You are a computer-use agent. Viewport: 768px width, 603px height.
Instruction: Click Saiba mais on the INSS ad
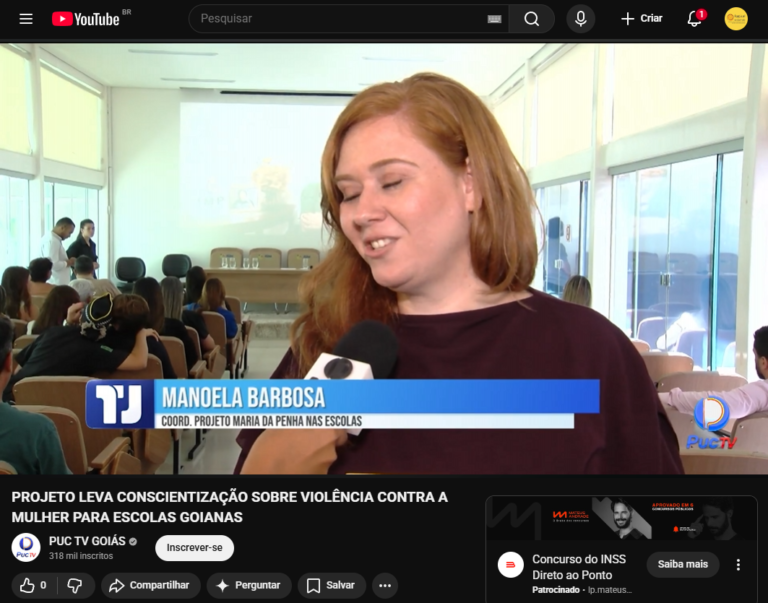(x=682, y=564)
